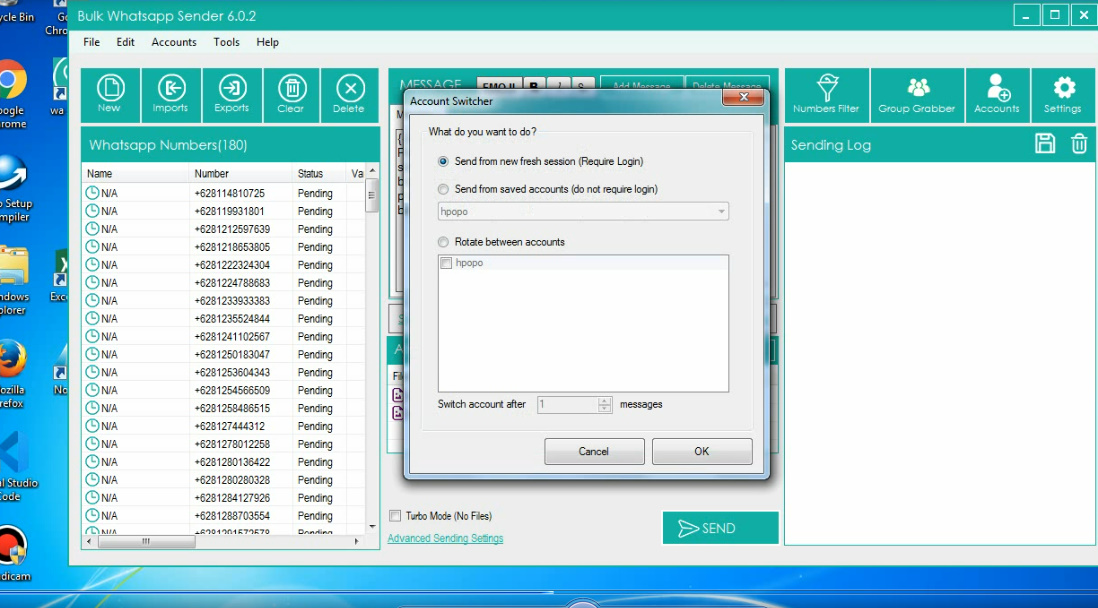Image resolution: width=1098 pixels, height=608 pixels.
Task: Open the Tools menu
Action: coord(226,42)
